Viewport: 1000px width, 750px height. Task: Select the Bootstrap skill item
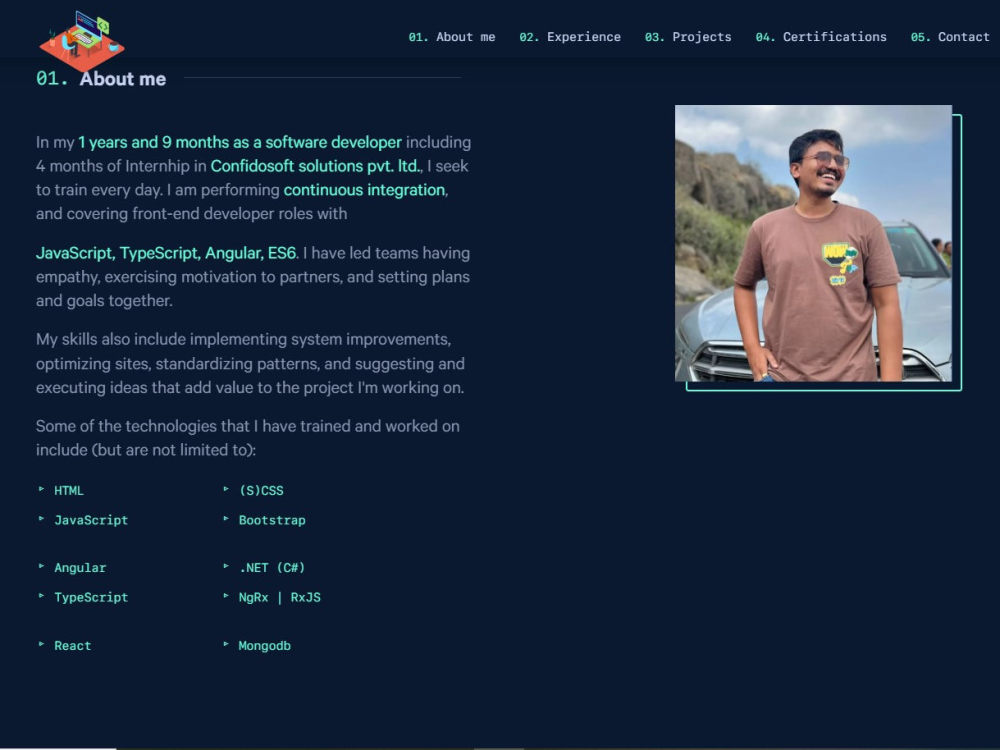tap(272, 520)
